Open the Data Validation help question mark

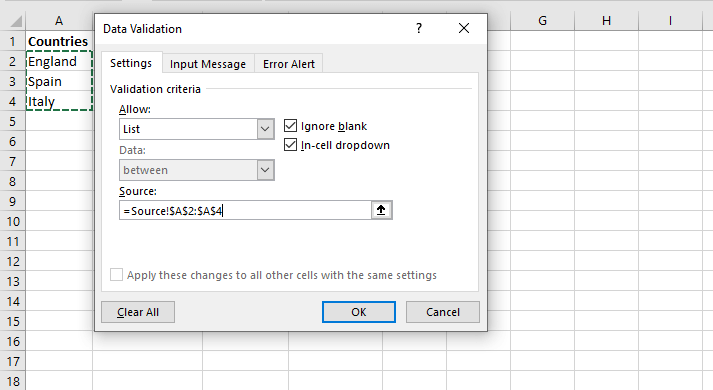pyautogui.click(x=419, y=28)
